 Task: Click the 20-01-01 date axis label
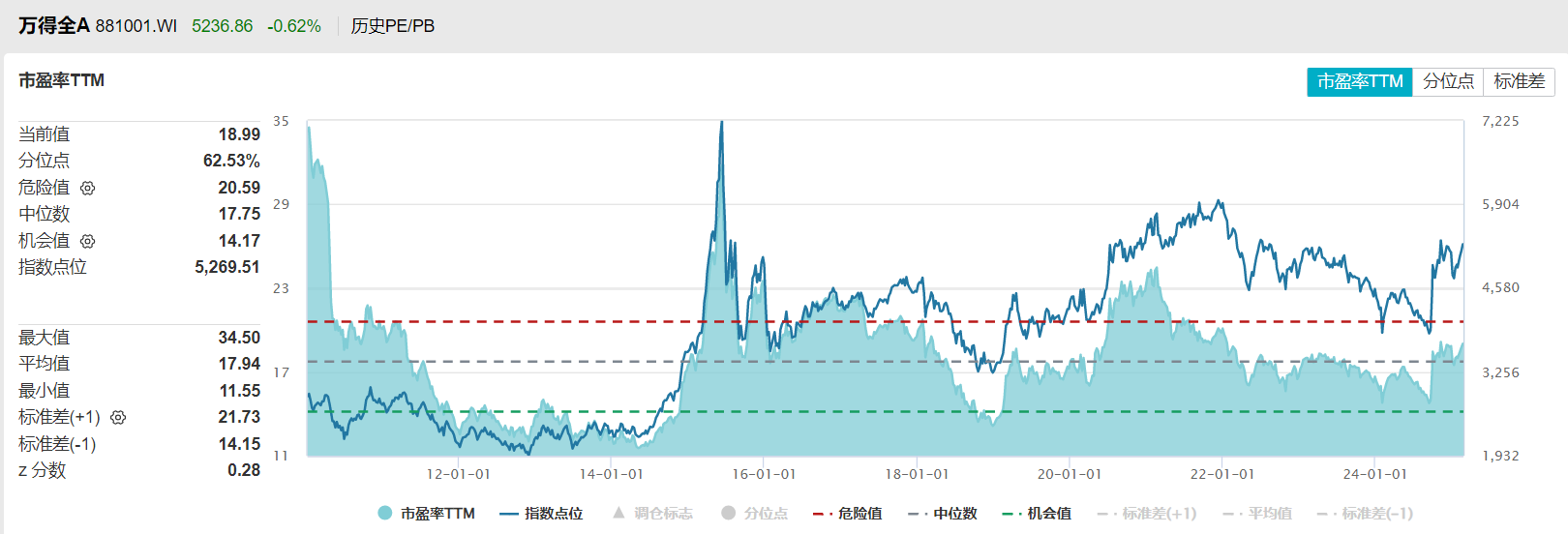pyautogui.click(x=1070, y=474)
